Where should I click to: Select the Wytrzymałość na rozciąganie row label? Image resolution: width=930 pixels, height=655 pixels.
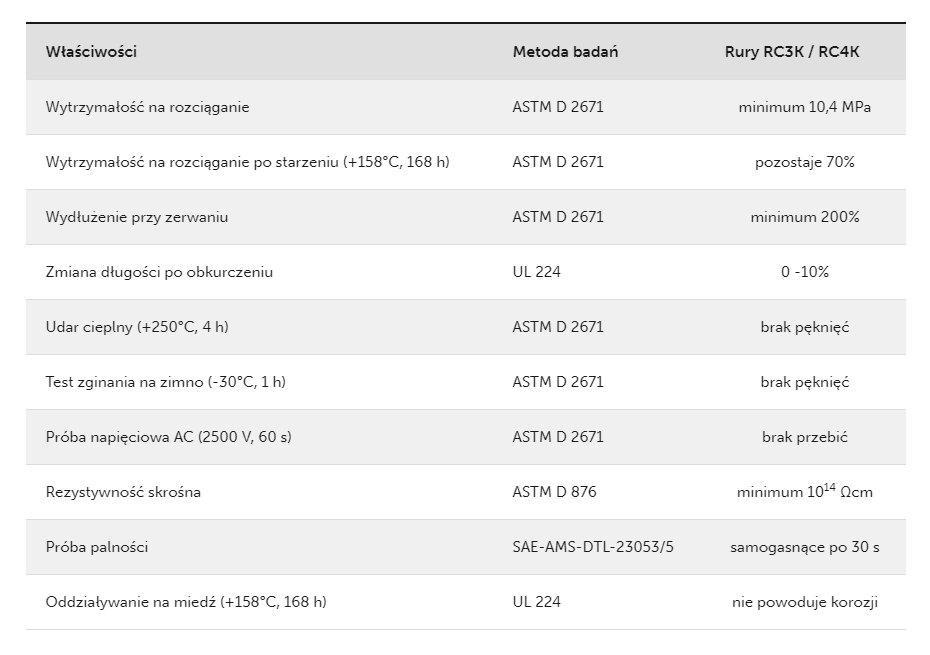pyautogui.click(x=148, y=107)
